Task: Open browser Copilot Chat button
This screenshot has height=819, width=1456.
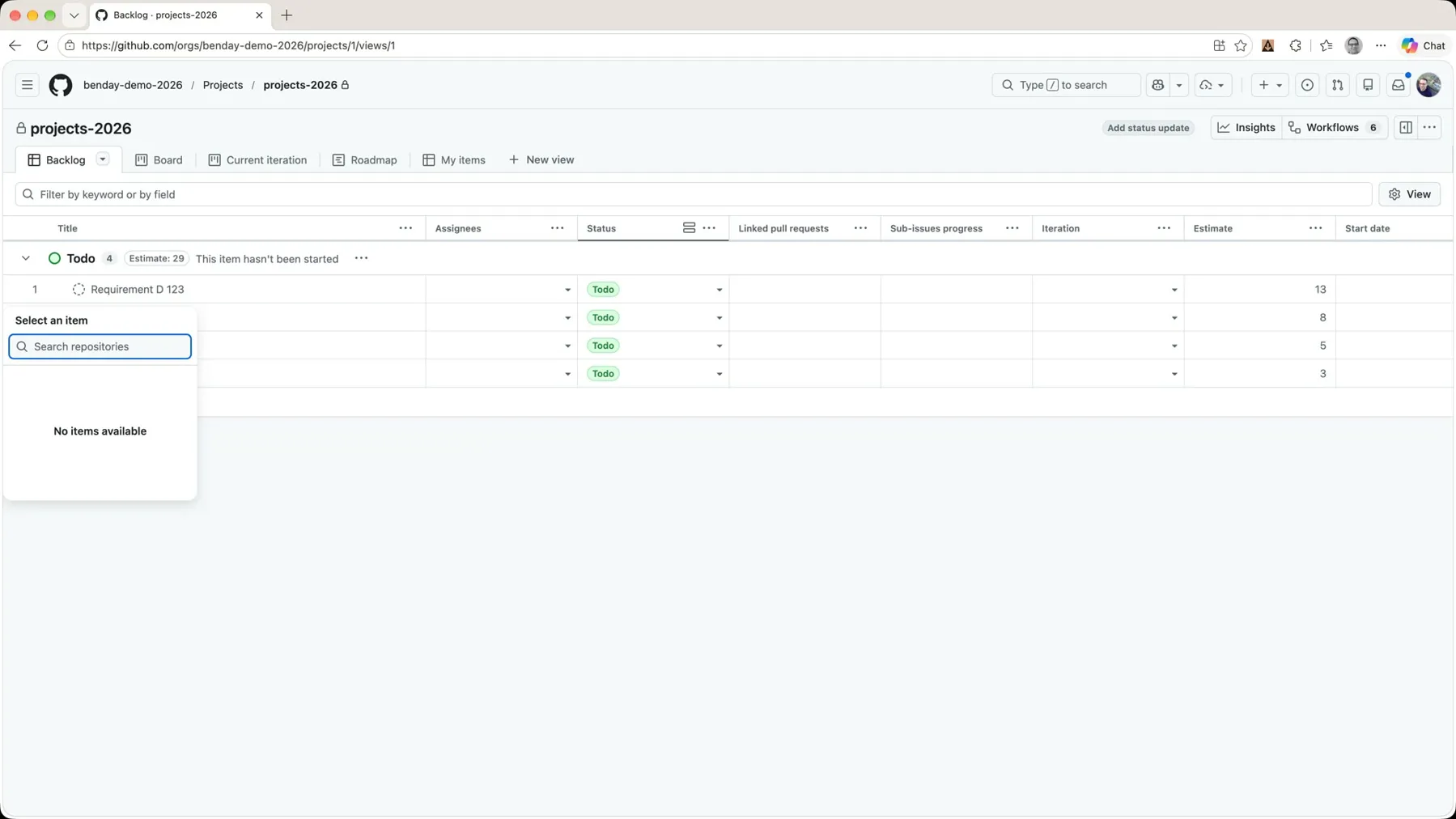Action: click(1424, 45)
